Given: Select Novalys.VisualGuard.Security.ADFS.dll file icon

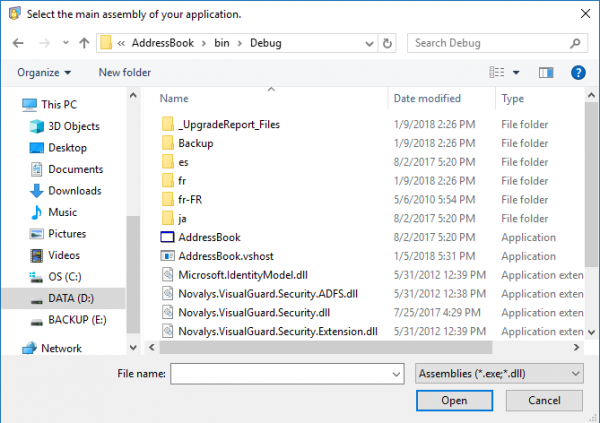Looking at the screenshot, I should [167, 294].
